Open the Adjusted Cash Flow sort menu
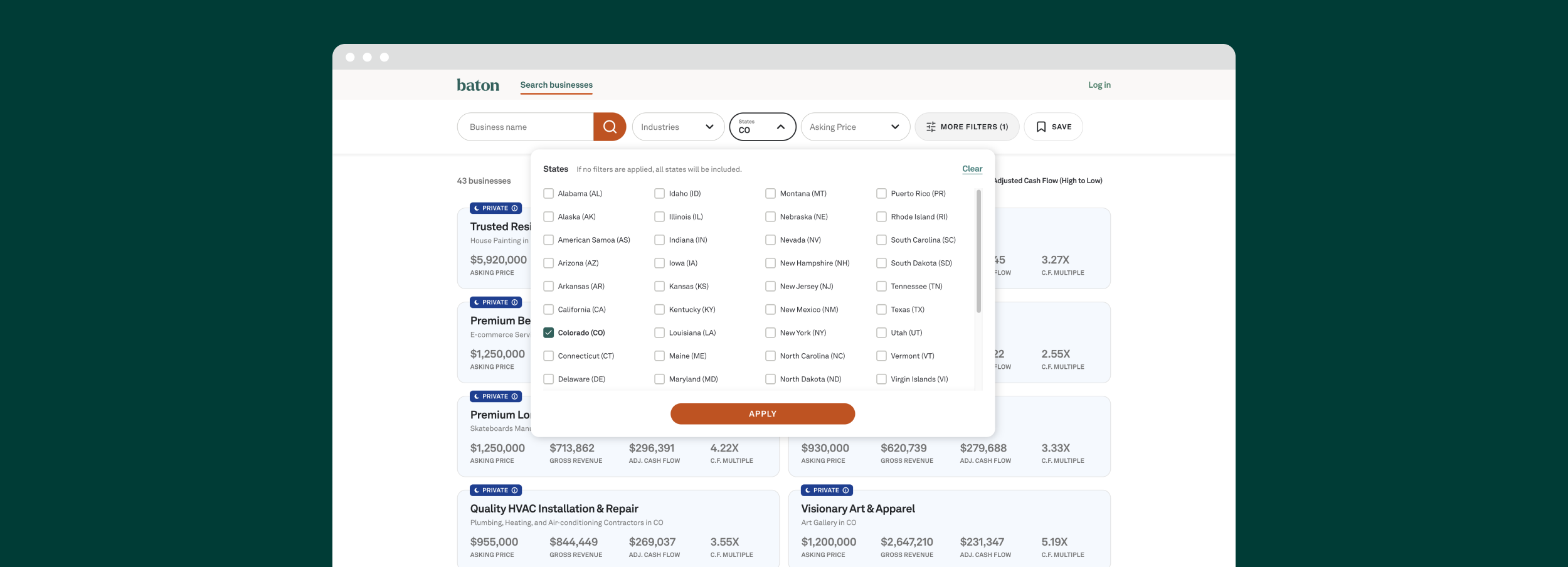The image size is (1568, 567). pyautogui.click(x=1048, y=181)
